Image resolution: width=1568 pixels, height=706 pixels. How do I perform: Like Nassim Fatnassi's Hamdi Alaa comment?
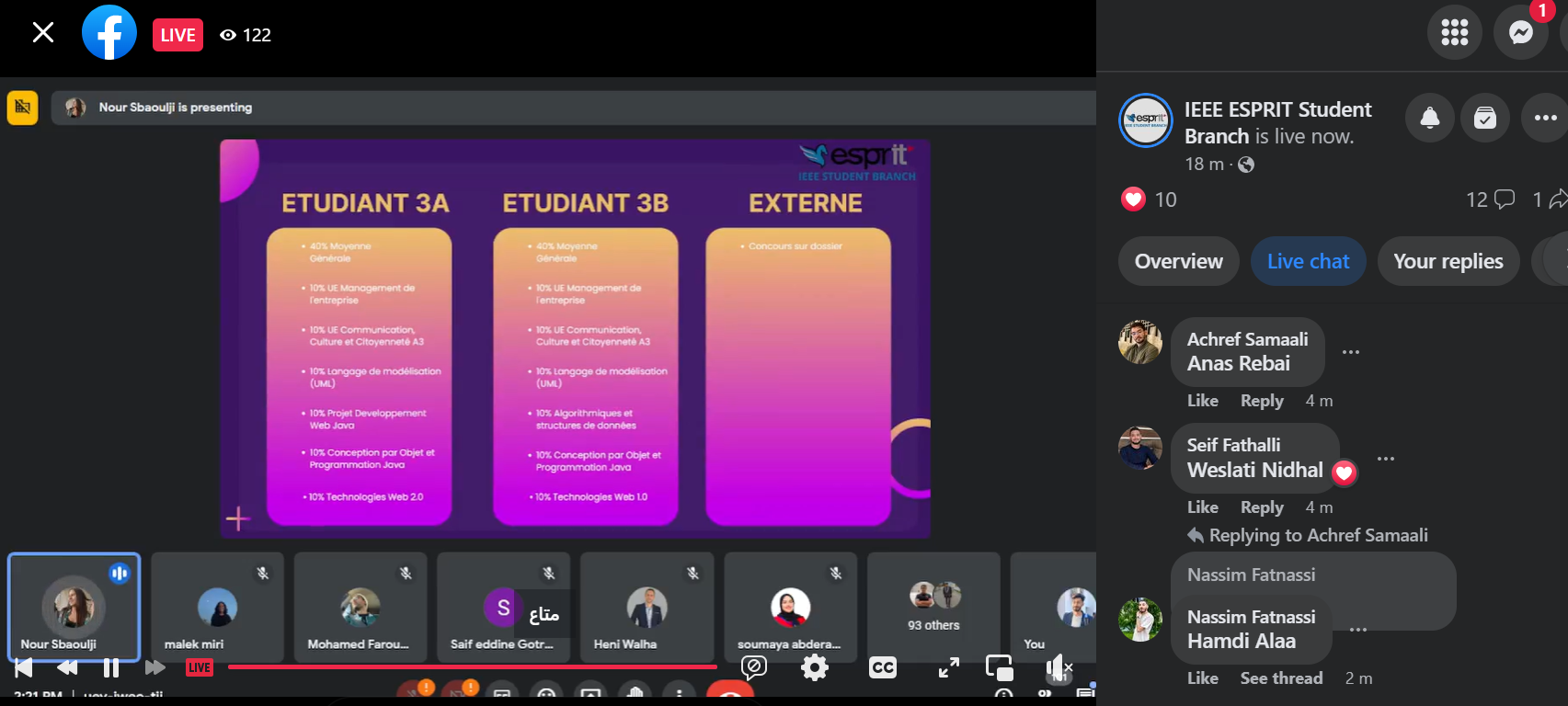(x=1203, y=678)
